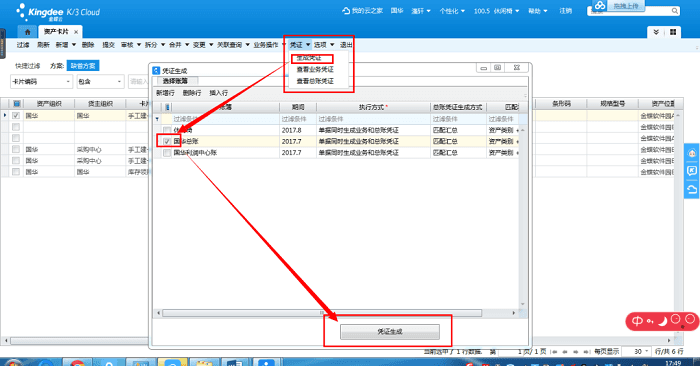The width and height of the screenshot is (700, 366).
Task: Open the home tab icon
Action: click(28, 32)
